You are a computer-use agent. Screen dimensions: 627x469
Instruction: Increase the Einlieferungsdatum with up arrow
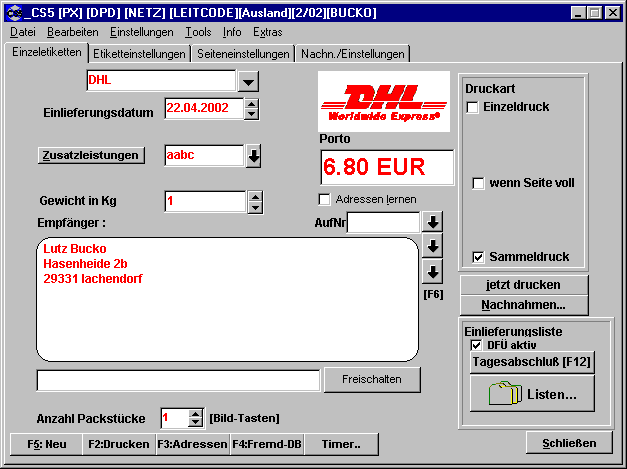coord(251,104)
